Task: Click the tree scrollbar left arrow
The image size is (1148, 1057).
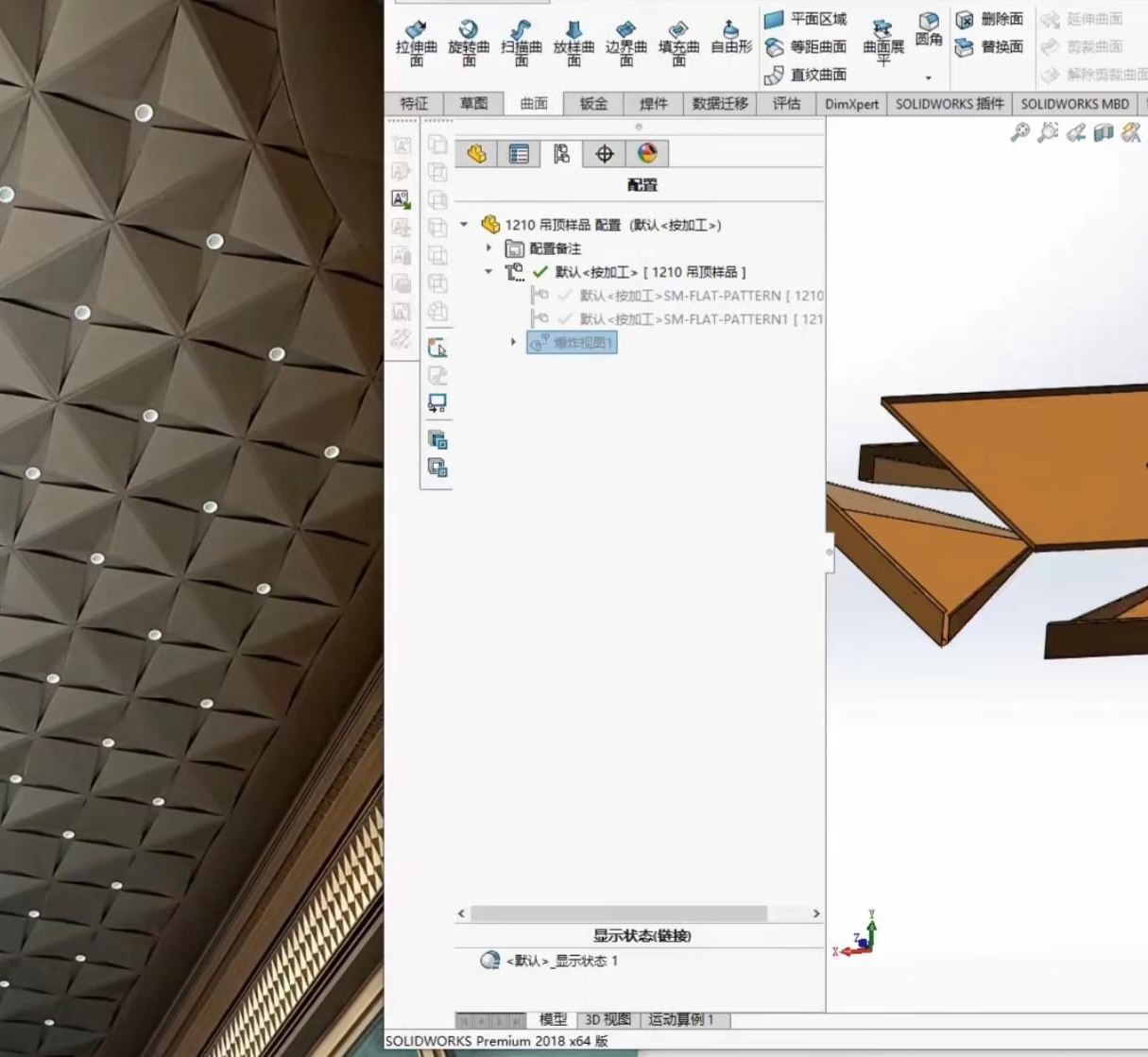Action: pos(461,913)
